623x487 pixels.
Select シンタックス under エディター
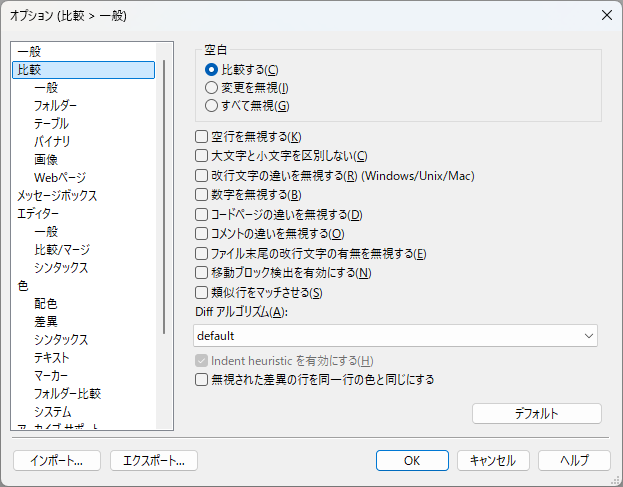point(61,268)
